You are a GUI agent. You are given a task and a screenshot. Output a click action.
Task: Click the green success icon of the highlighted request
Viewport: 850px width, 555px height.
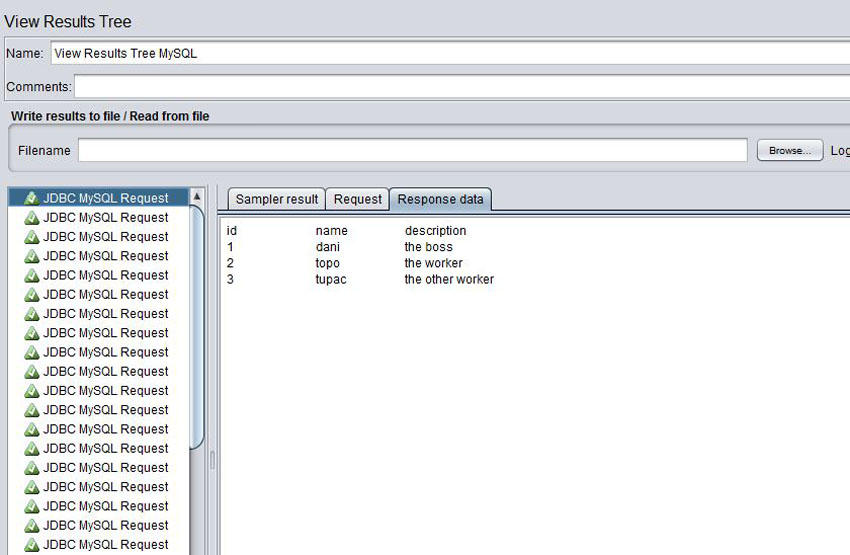click(x=31, y=198)
